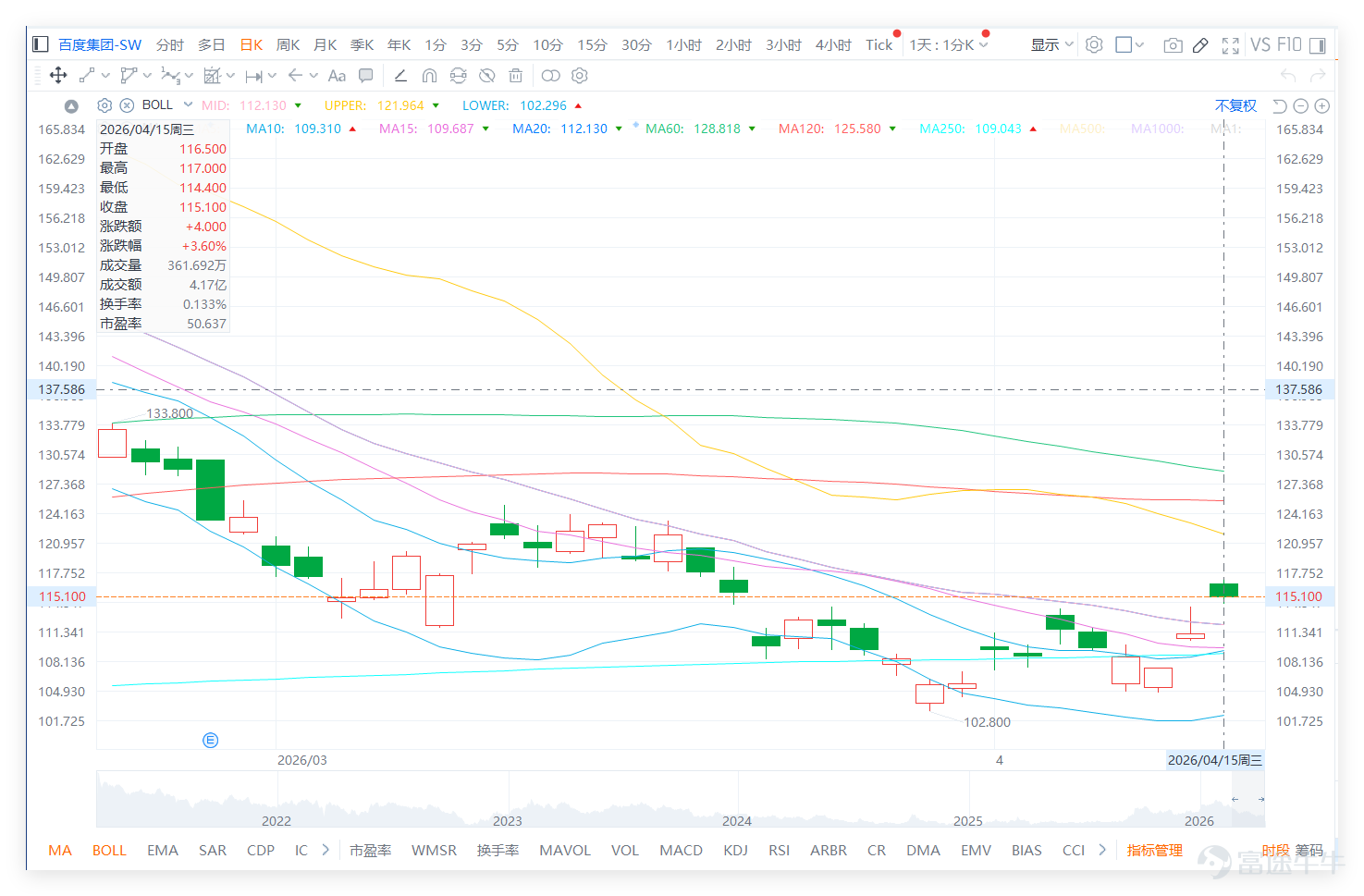Select the Fibonacci/measure grid tool
Viewport: 1364px width, 896px height.
212,76
